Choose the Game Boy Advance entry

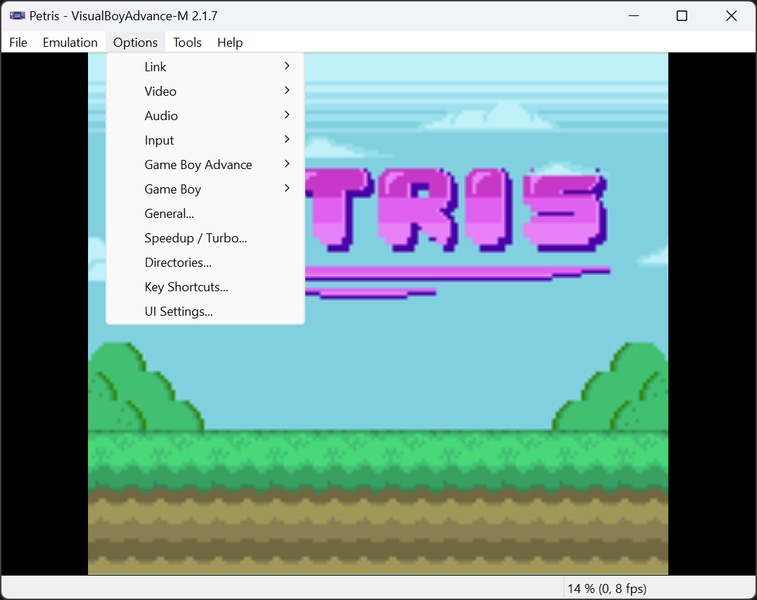click(x=198, y=165)
